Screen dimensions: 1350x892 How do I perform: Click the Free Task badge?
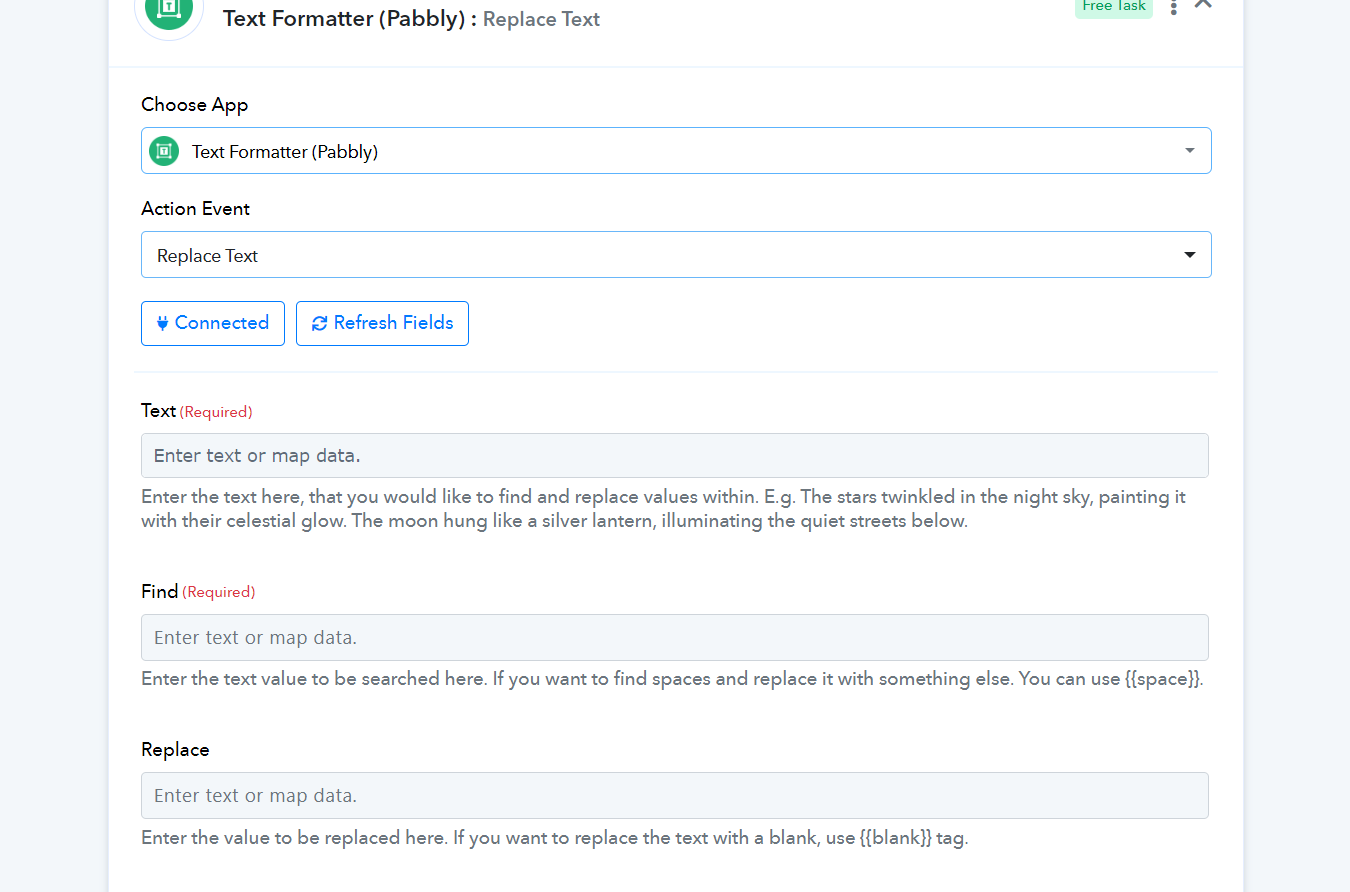[x=1114, y=8]
